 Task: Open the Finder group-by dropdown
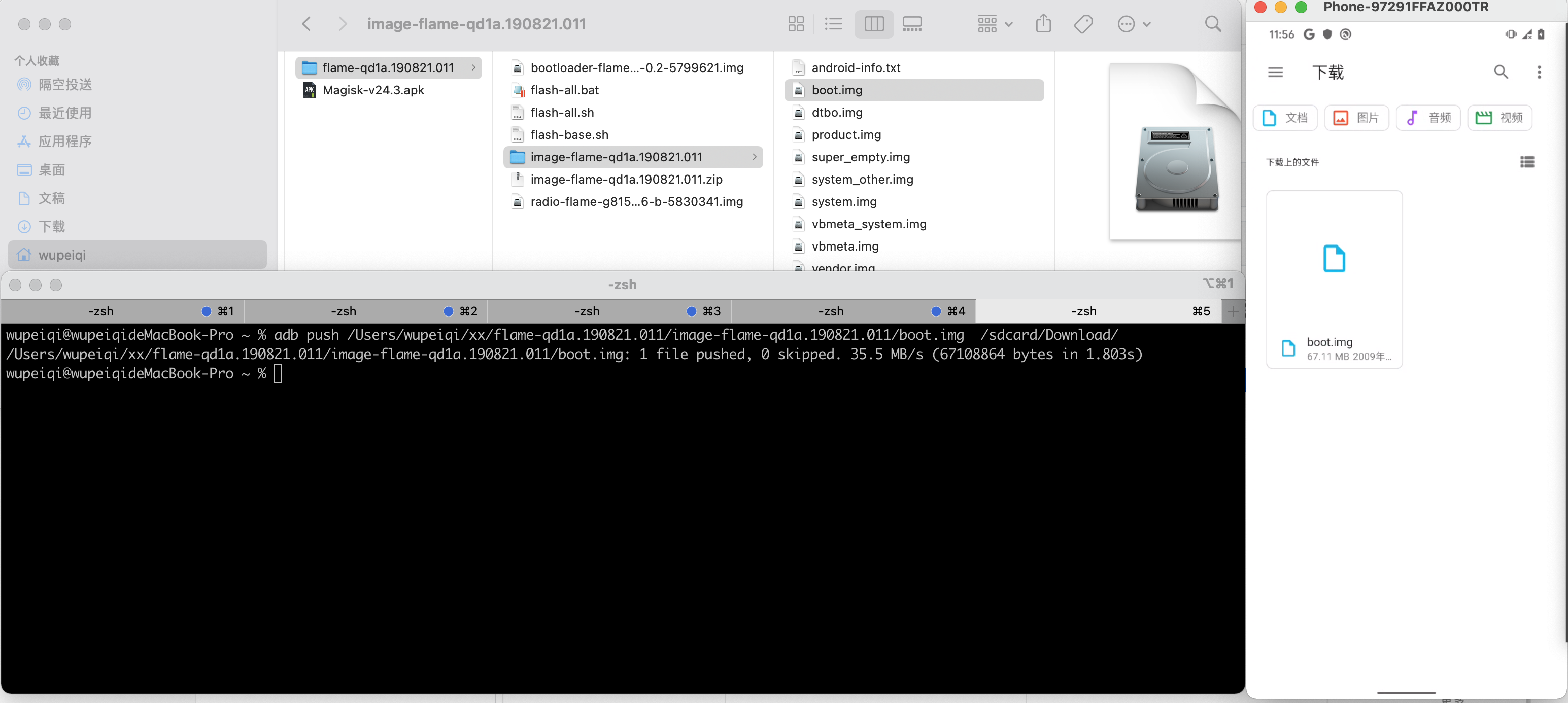click(995, 24)
